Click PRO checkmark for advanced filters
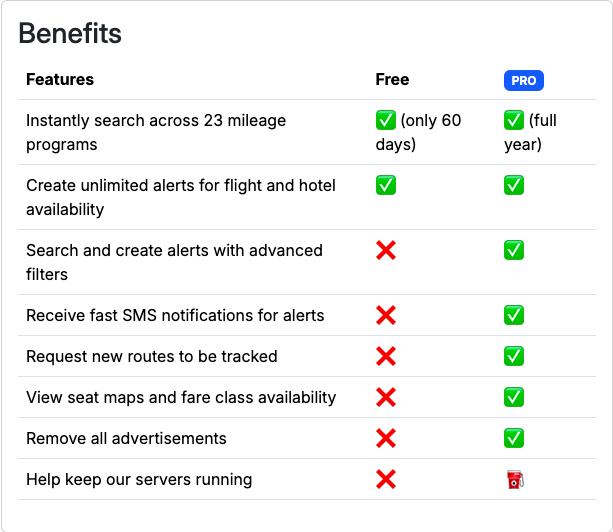Image resolution: width=613 pixels, height=532 pixels. click(514, 251)
